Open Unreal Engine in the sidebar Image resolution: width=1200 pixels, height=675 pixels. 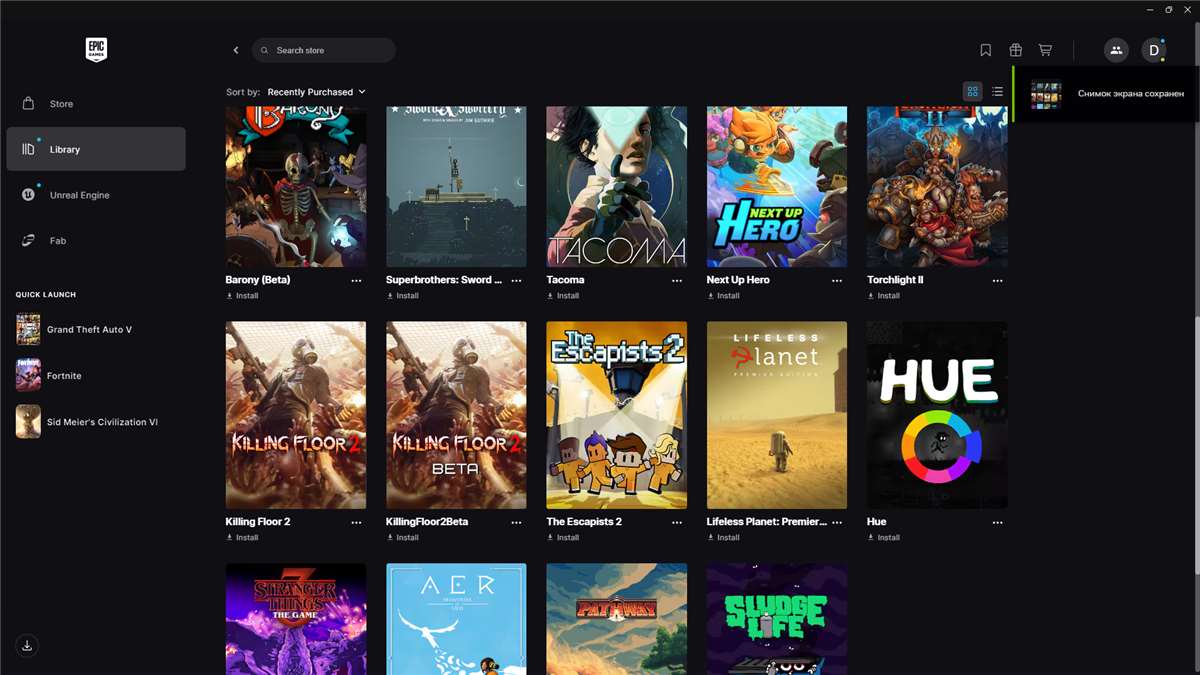tap(96, 195)
